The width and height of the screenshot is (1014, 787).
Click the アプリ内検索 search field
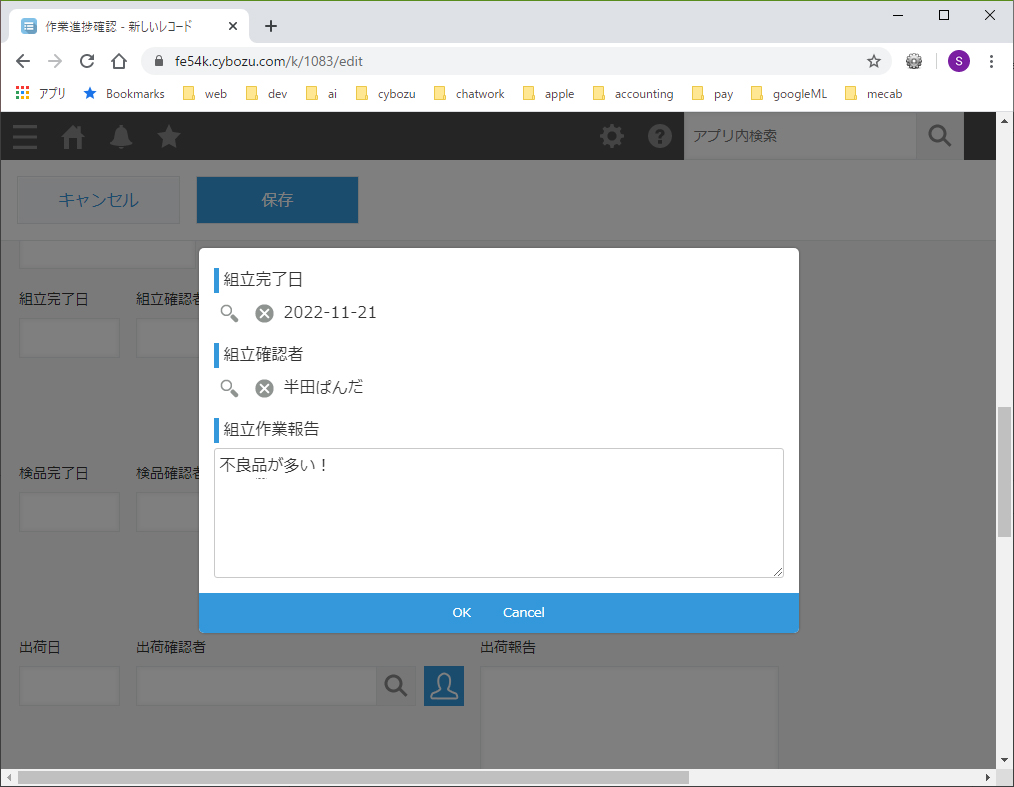click(x=799, y=136)
